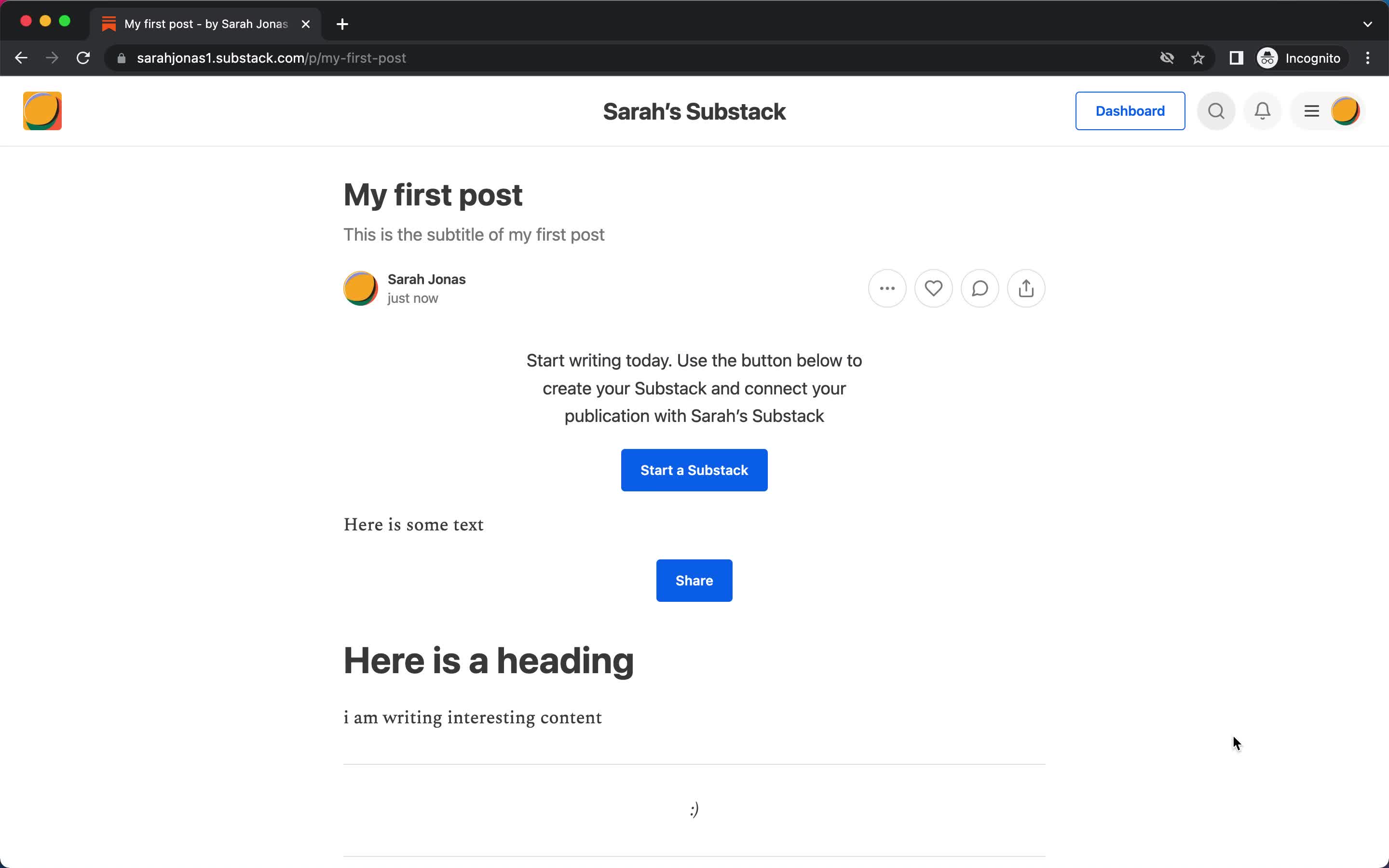
Task: Click the address bar URL
Action: [272, 58]
